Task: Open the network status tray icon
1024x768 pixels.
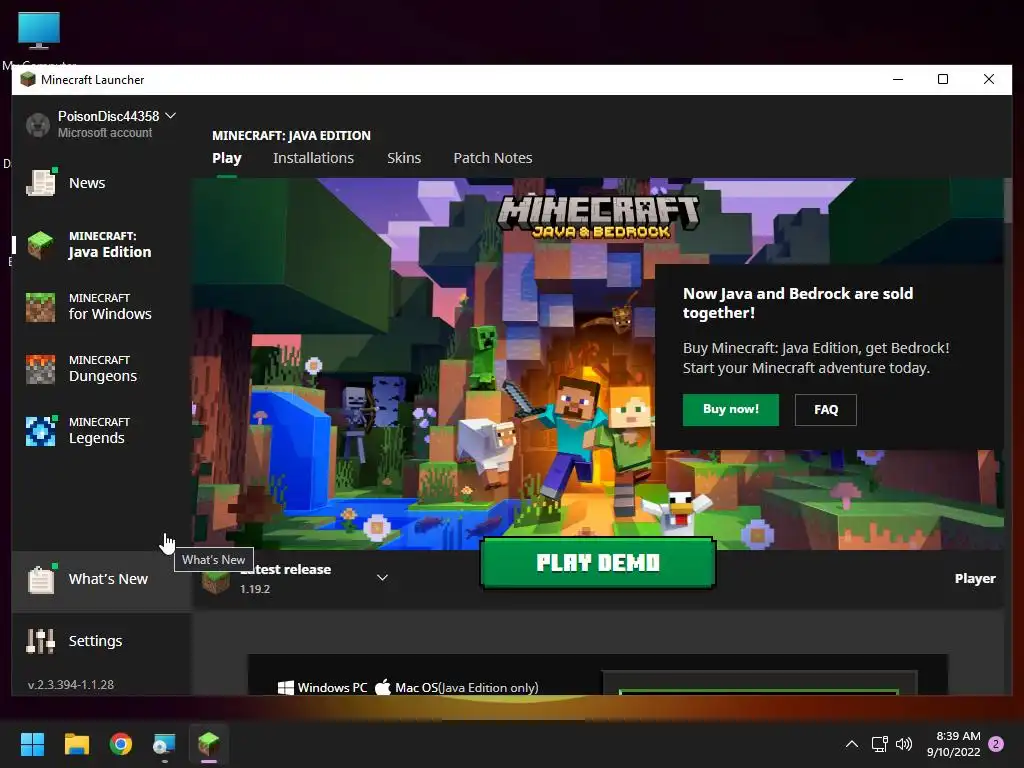Action: pos(879,744)
